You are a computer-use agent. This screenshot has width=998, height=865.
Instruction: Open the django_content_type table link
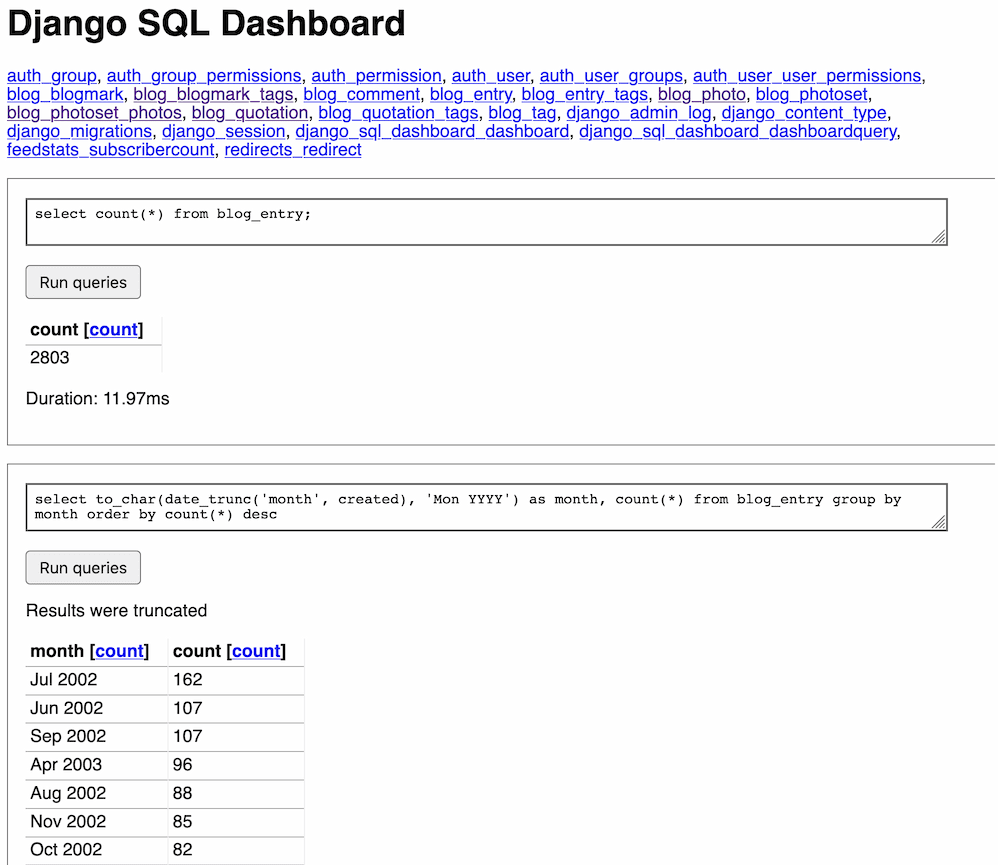804,113
